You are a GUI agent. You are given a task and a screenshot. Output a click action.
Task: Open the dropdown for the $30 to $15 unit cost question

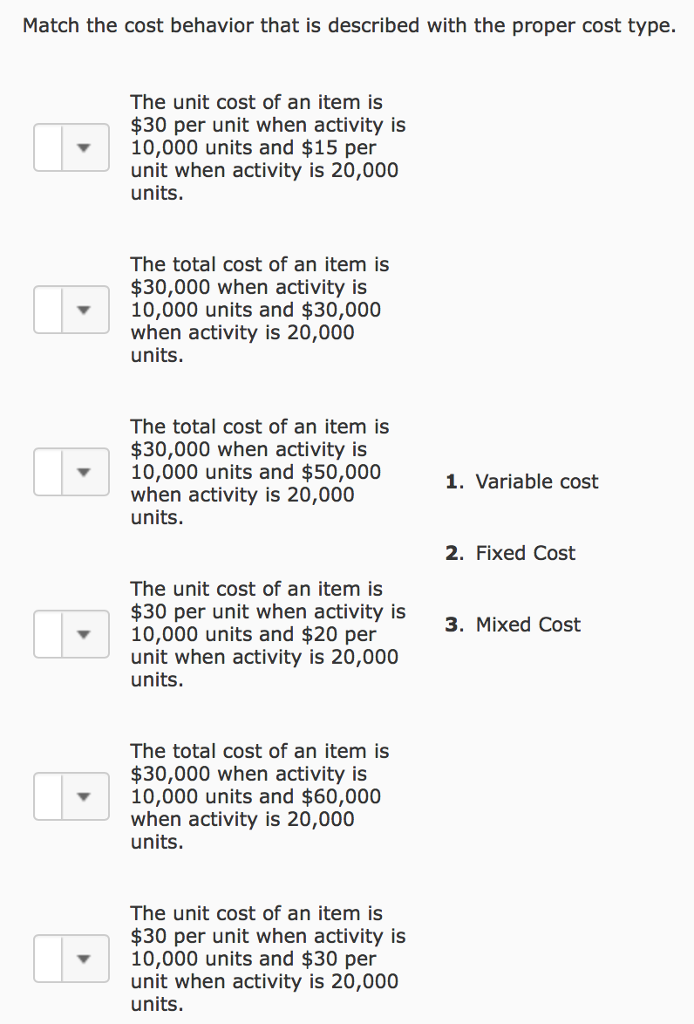click(71, 147)
